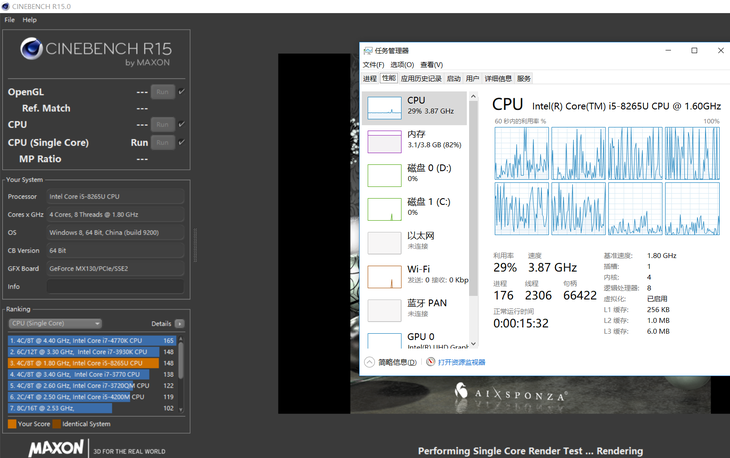
Task: Switch to the 进程 tab
Action: click(370, 79)
